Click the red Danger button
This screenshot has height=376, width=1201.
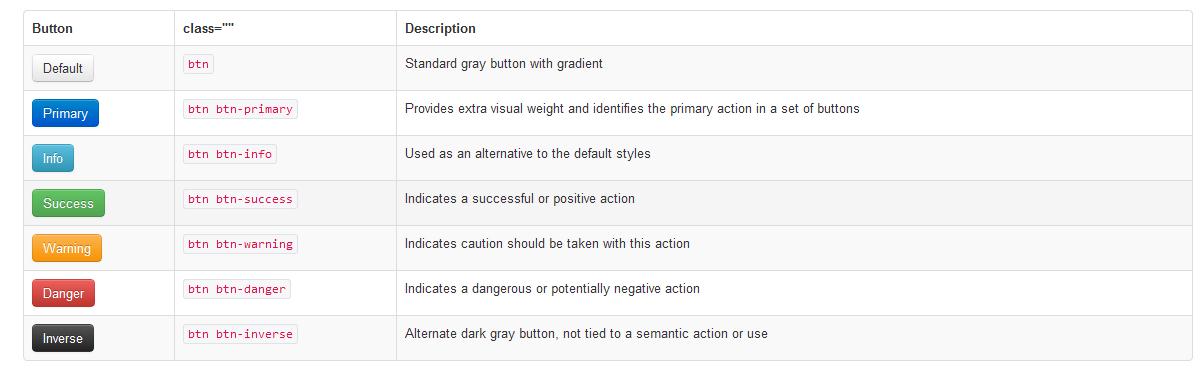(x=63, y=293)
